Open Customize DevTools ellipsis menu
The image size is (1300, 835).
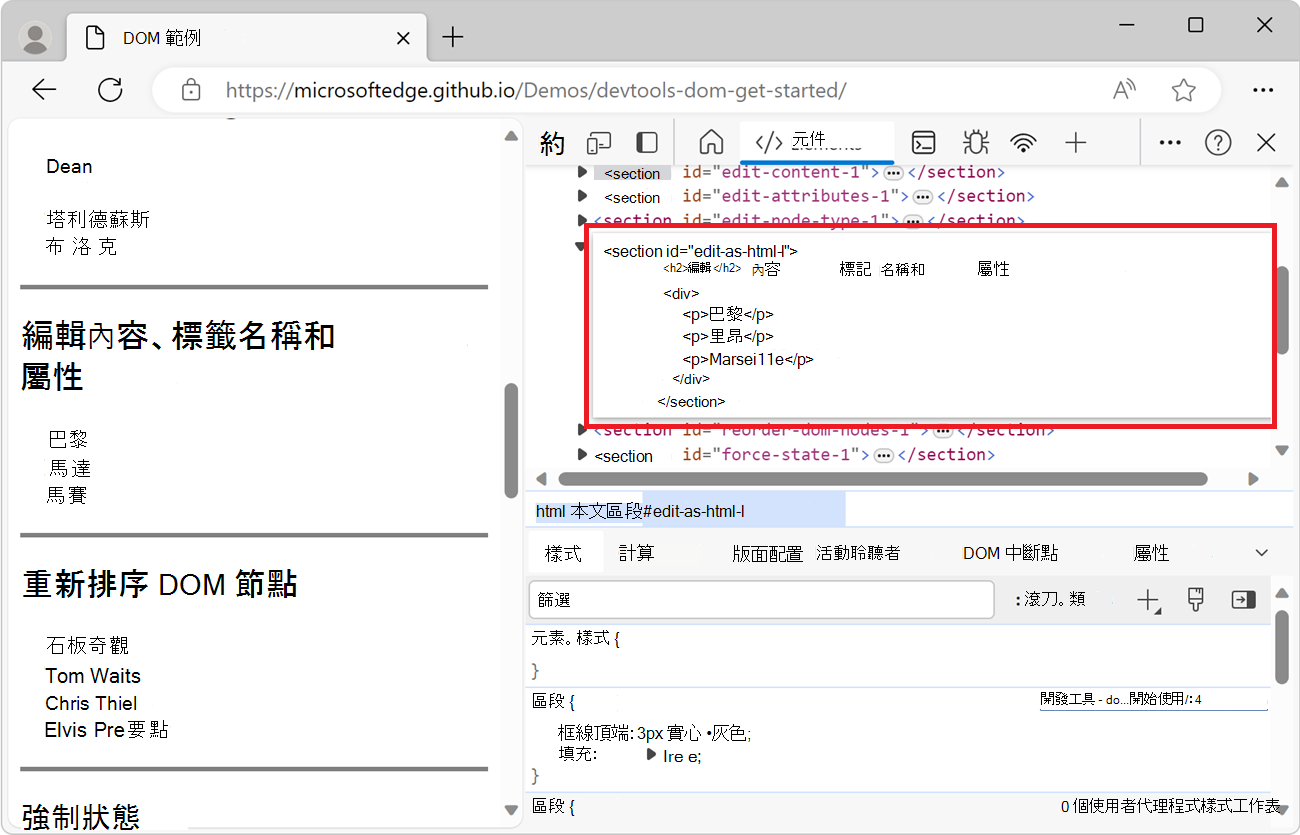(x=1170, y=142)
